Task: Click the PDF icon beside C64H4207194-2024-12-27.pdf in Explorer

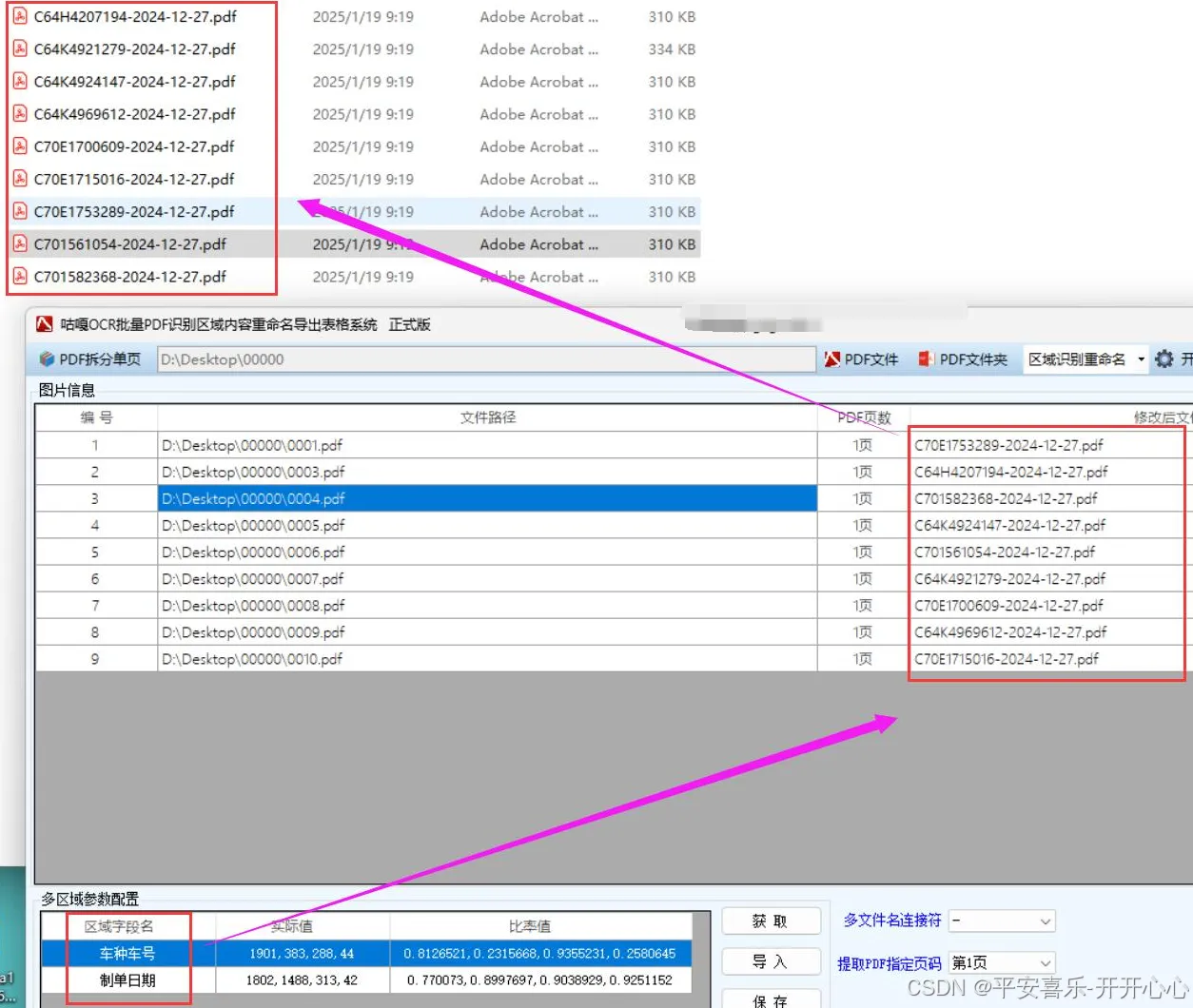Action: (20, 17)
